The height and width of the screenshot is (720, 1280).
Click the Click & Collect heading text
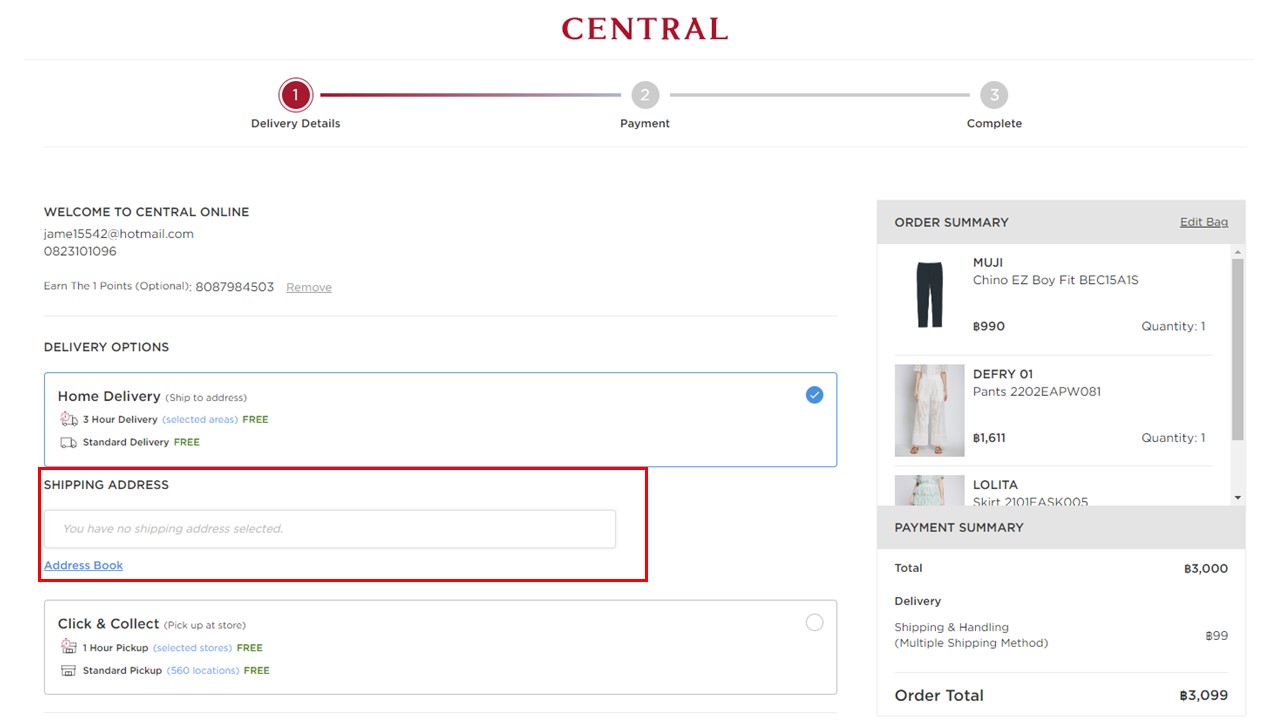pyautogui.click(x=109, y=624)
